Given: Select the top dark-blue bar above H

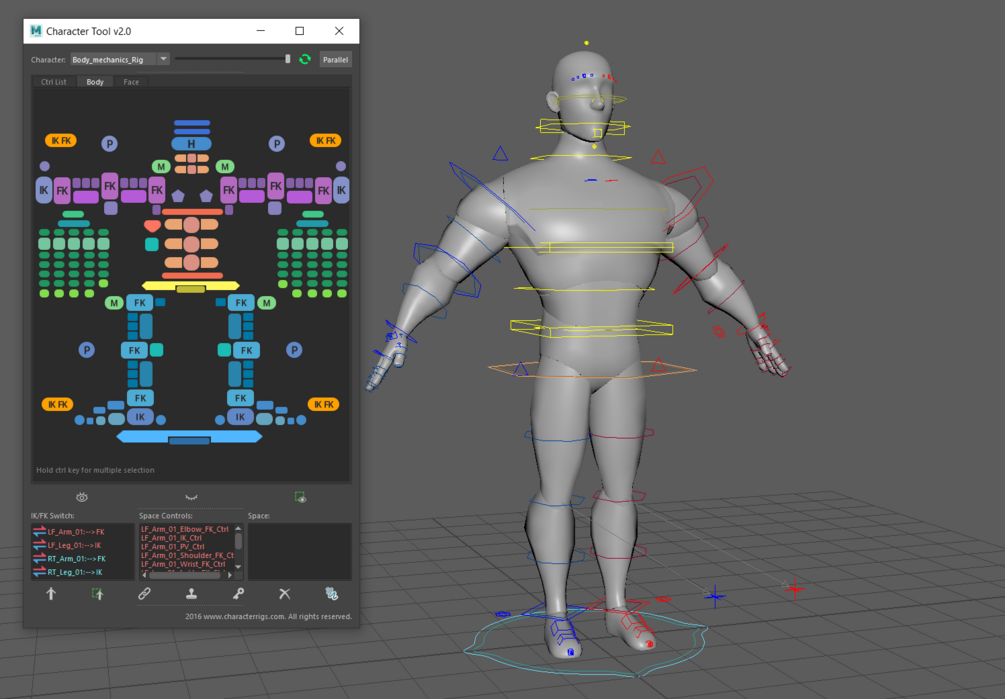Looking at the screenshot, I should 192,122.
